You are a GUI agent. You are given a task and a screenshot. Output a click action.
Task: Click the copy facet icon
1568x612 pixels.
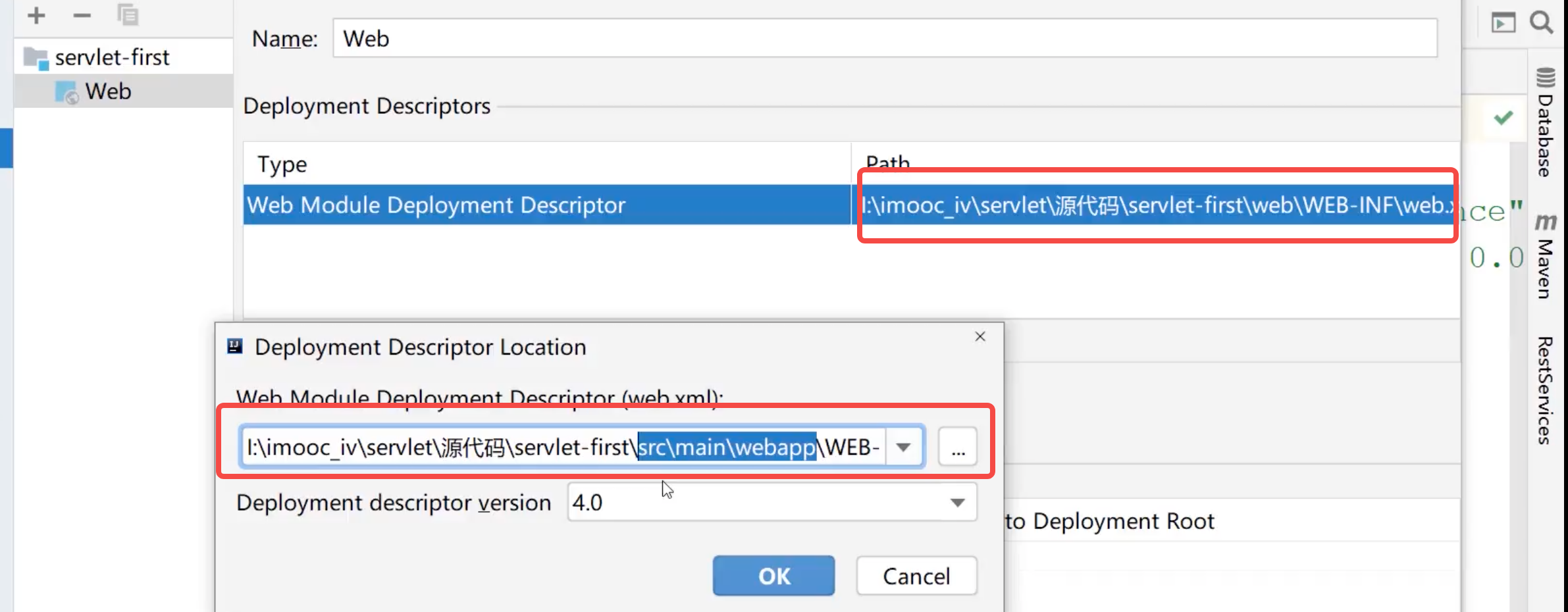128,15
